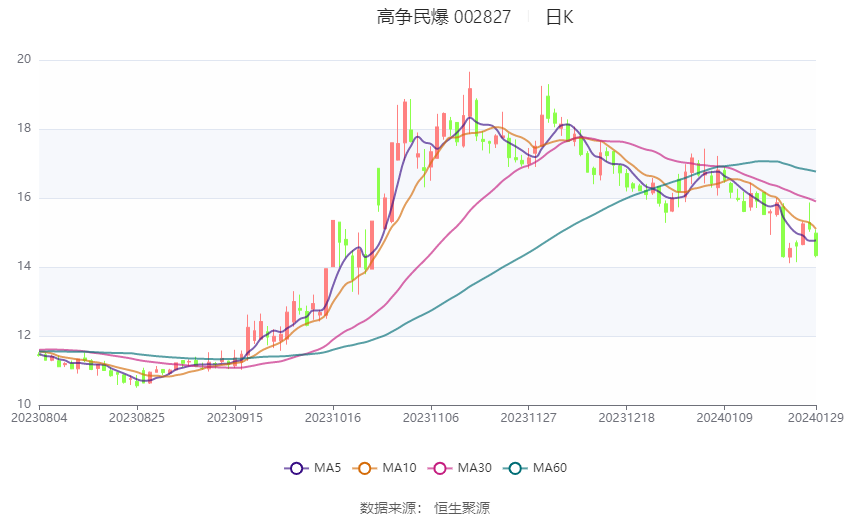The image size is (850, 516).
Task: Toggle the MA30 legend series
Action: point(460,468)
